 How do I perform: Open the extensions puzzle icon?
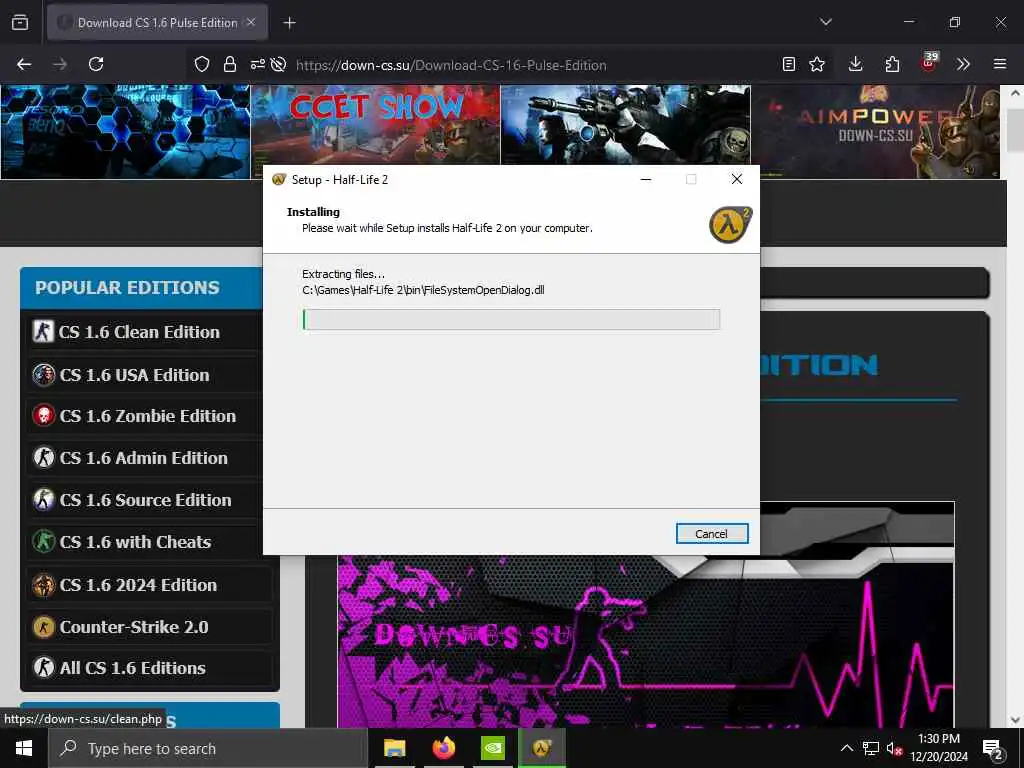pos(892,64)
